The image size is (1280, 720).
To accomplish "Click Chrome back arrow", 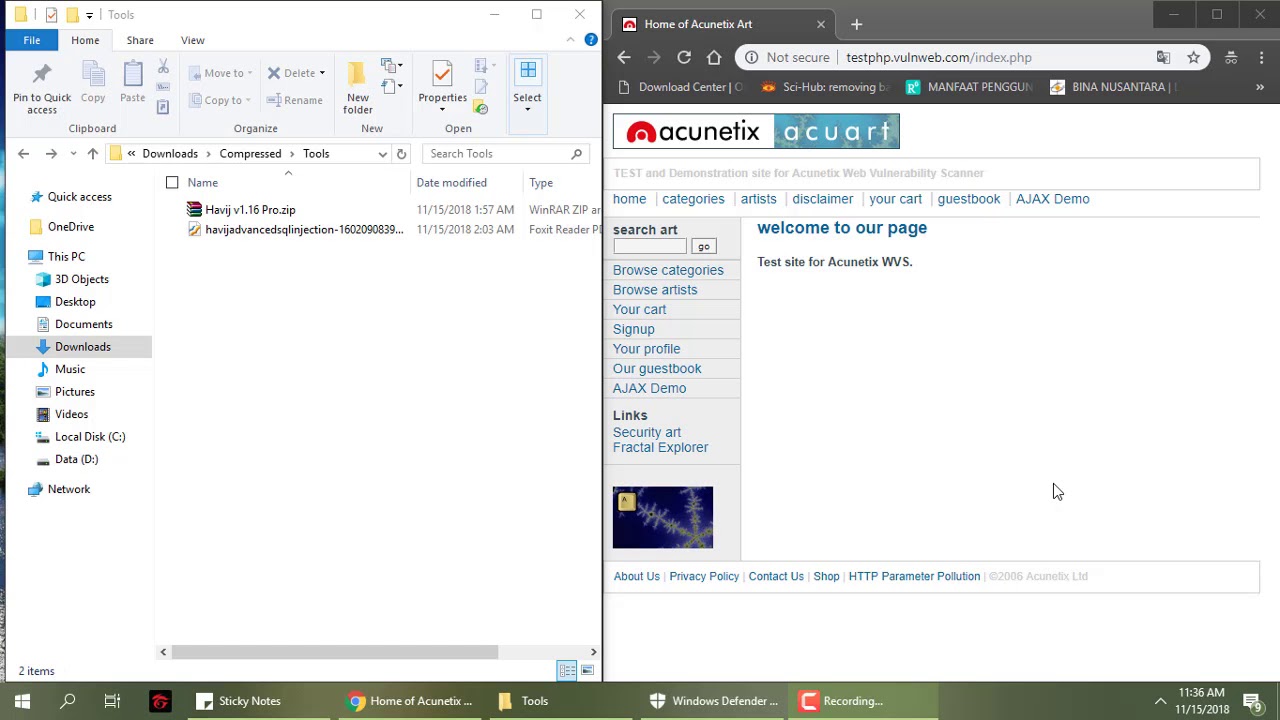I will [624, 58].
